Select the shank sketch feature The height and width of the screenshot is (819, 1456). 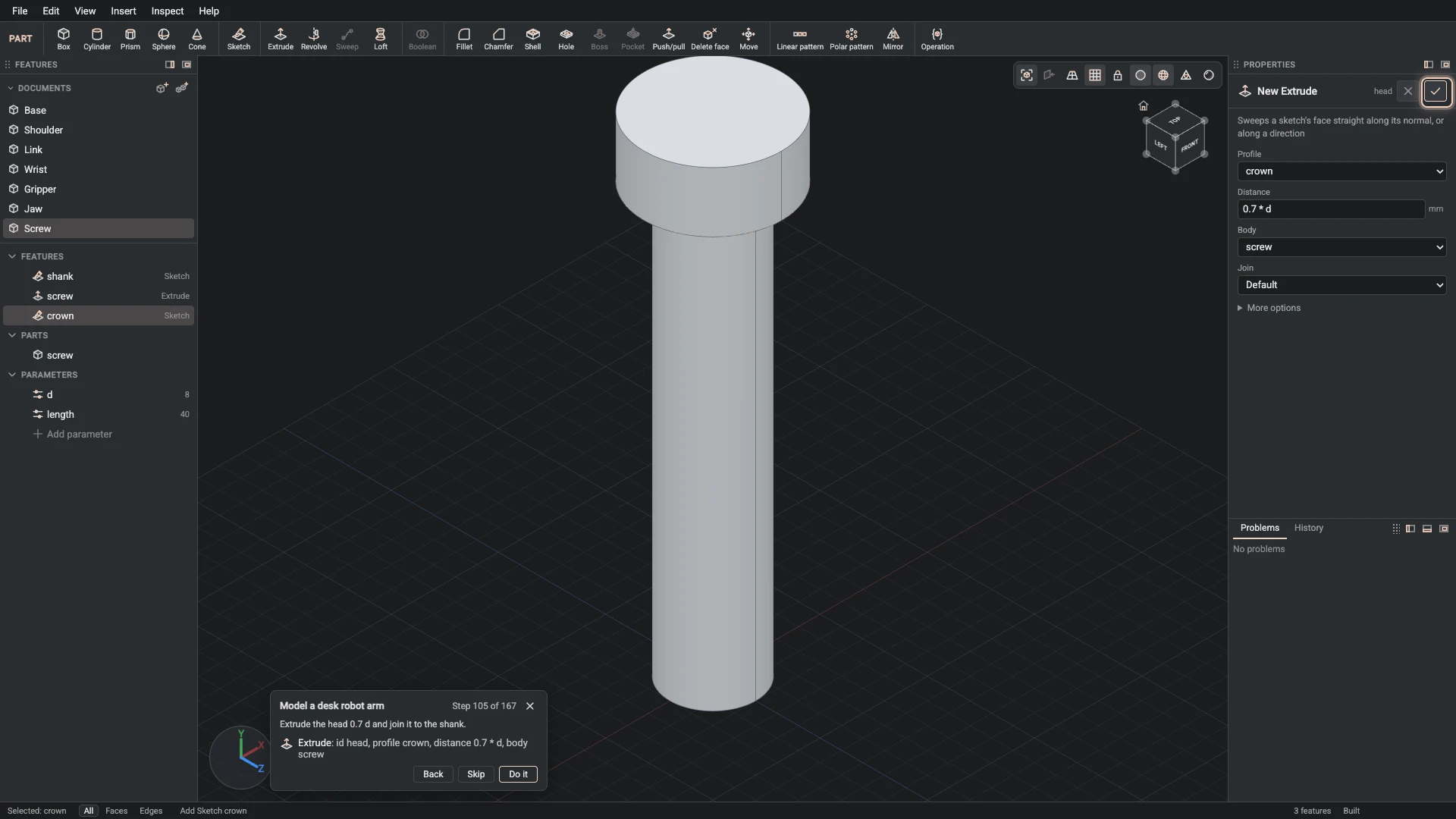[99, 277]
